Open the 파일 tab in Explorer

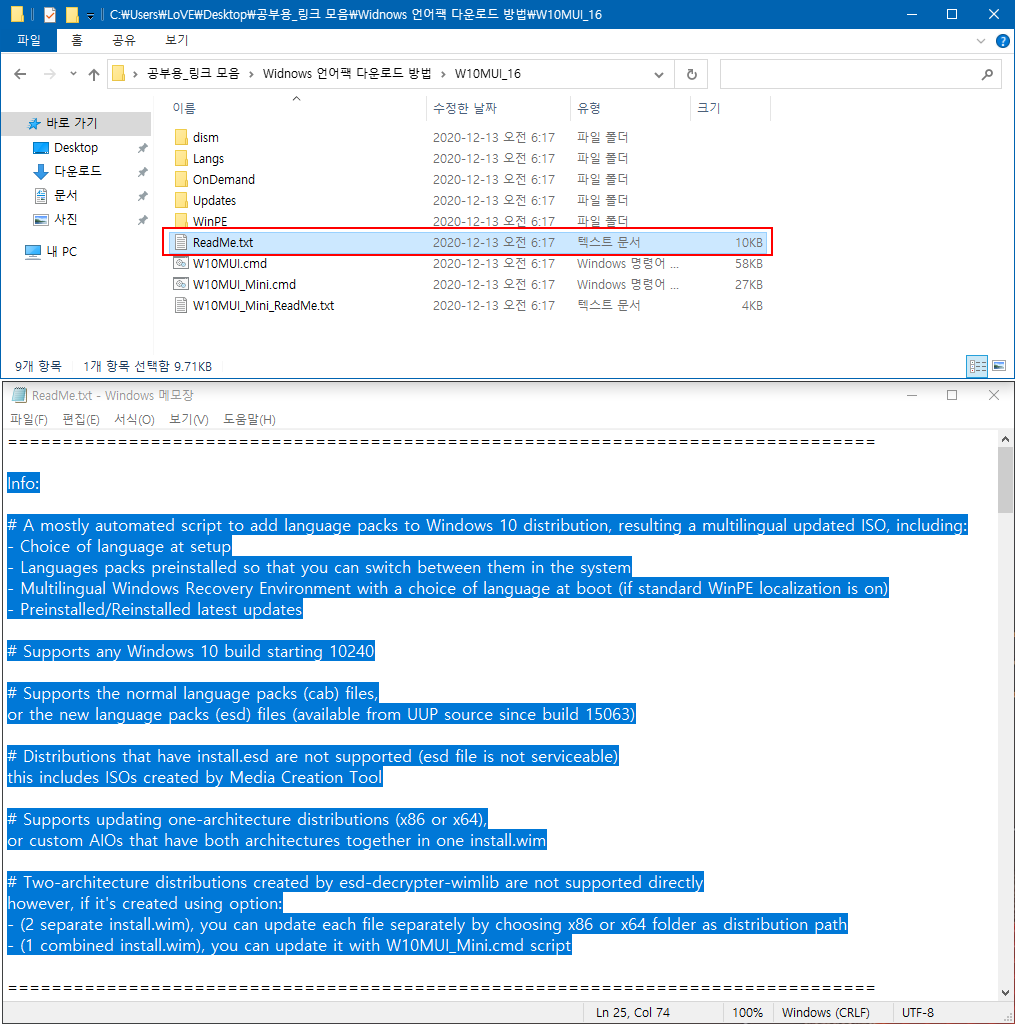(x=29, y=40)
